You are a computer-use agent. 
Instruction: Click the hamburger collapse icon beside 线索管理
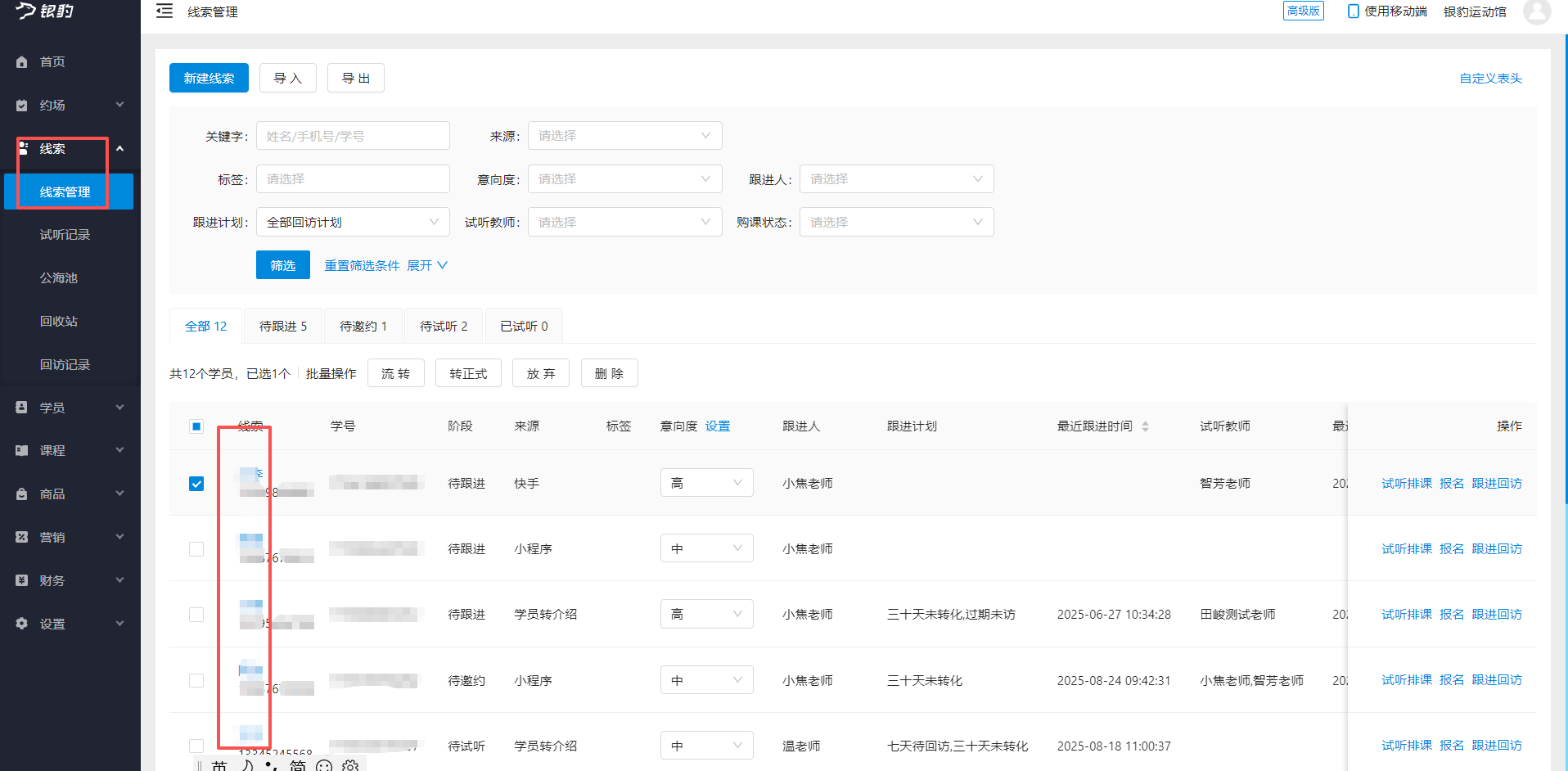(x=164, y=11)
